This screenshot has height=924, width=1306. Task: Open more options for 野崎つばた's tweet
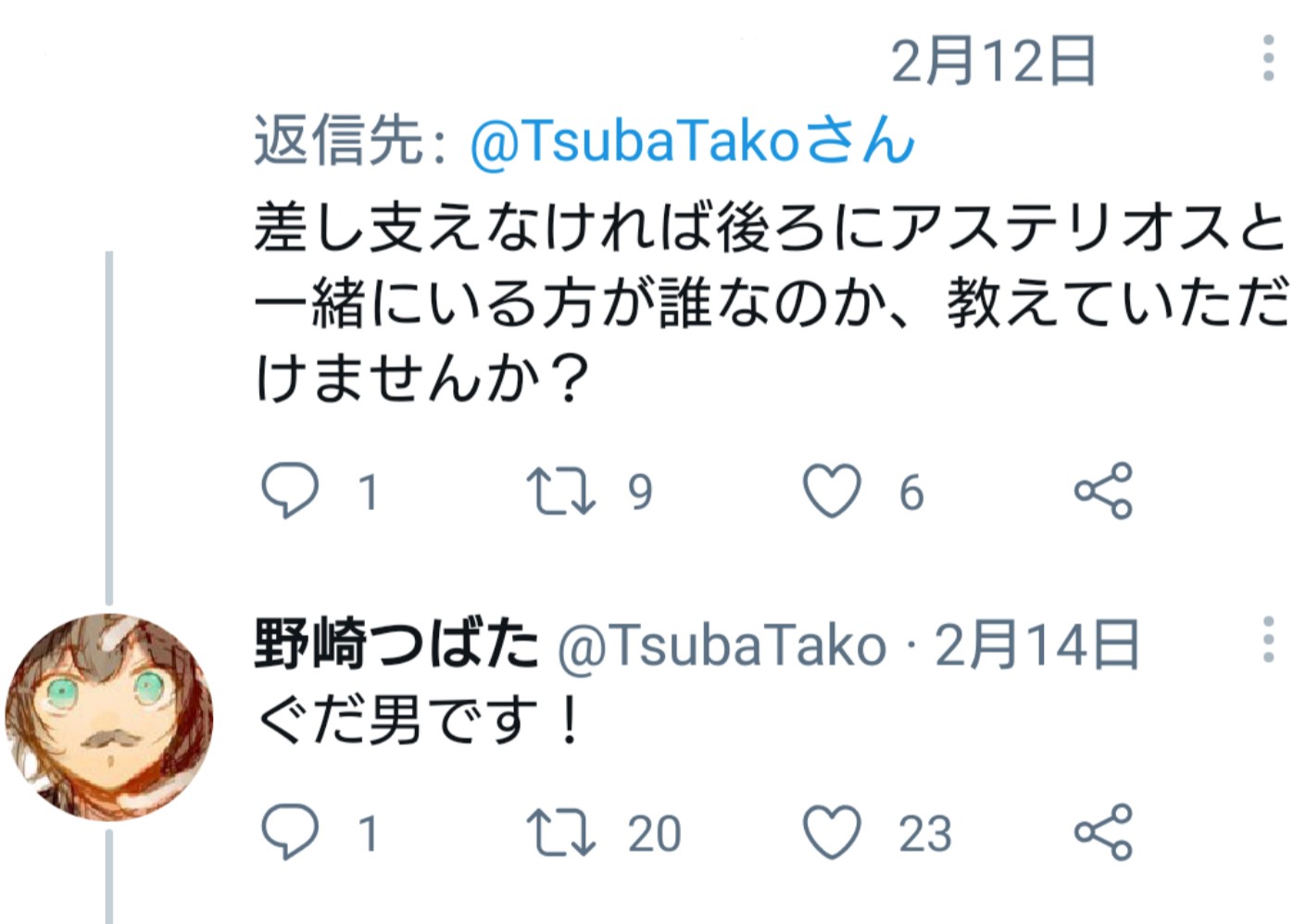pyautogui.click(x=1268, y=639)
